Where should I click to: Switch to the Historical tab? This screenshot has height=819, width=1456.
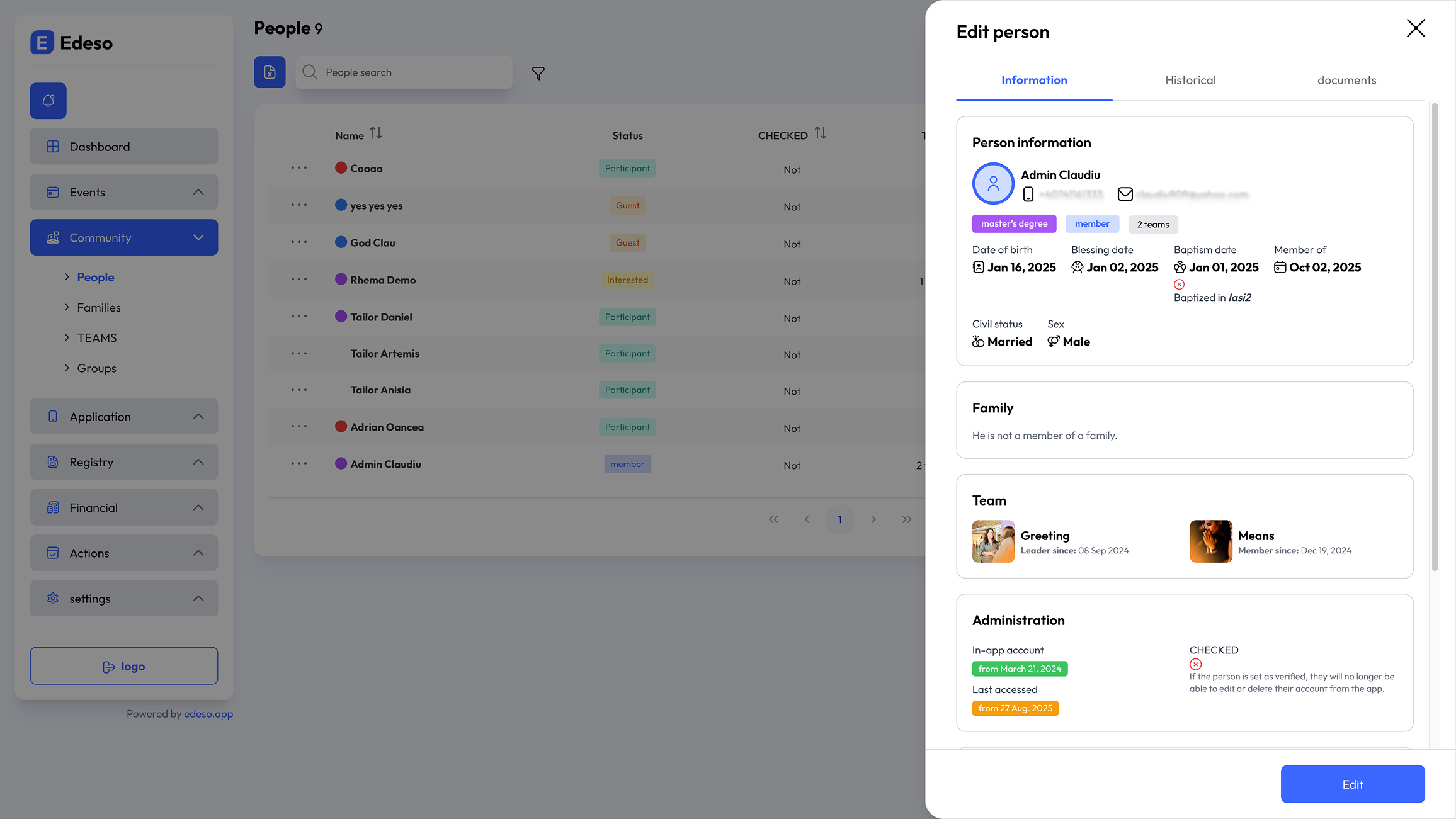pos(1190,81)
